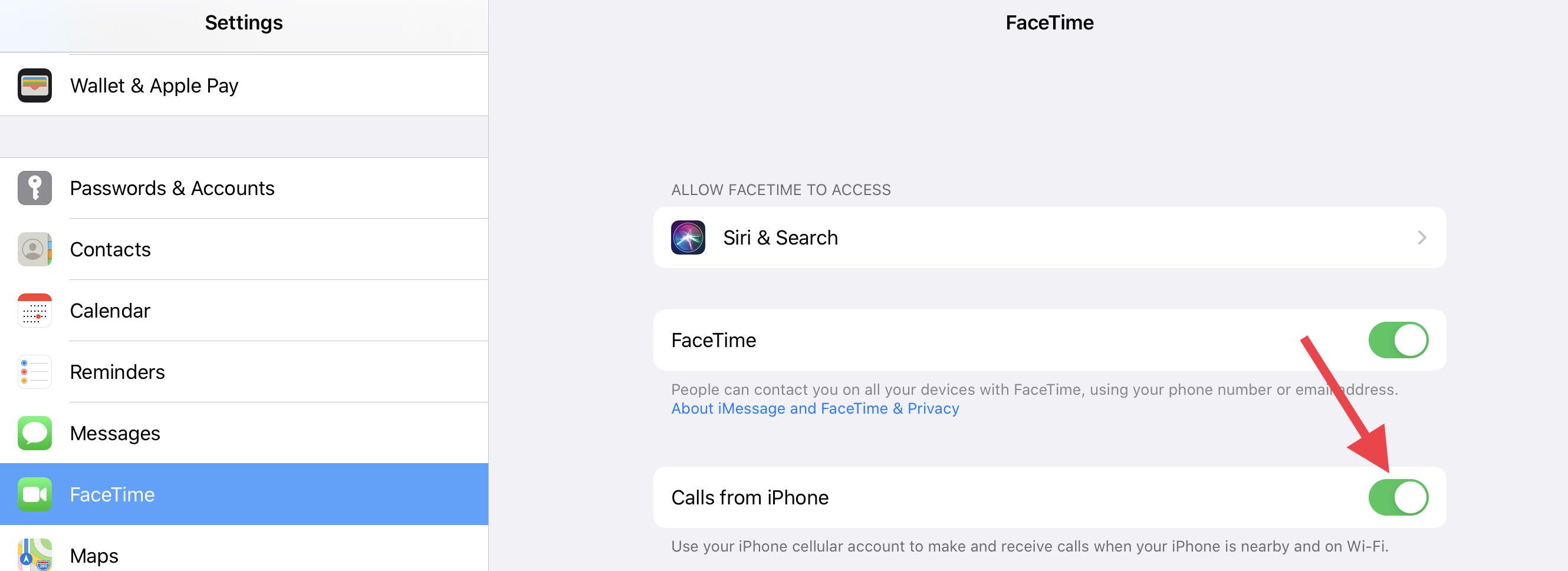The height and width of the screenshot is (571, 1568).
Task: Open About iMessage and FaceTime & Privacy
Action: click(815, 408)
